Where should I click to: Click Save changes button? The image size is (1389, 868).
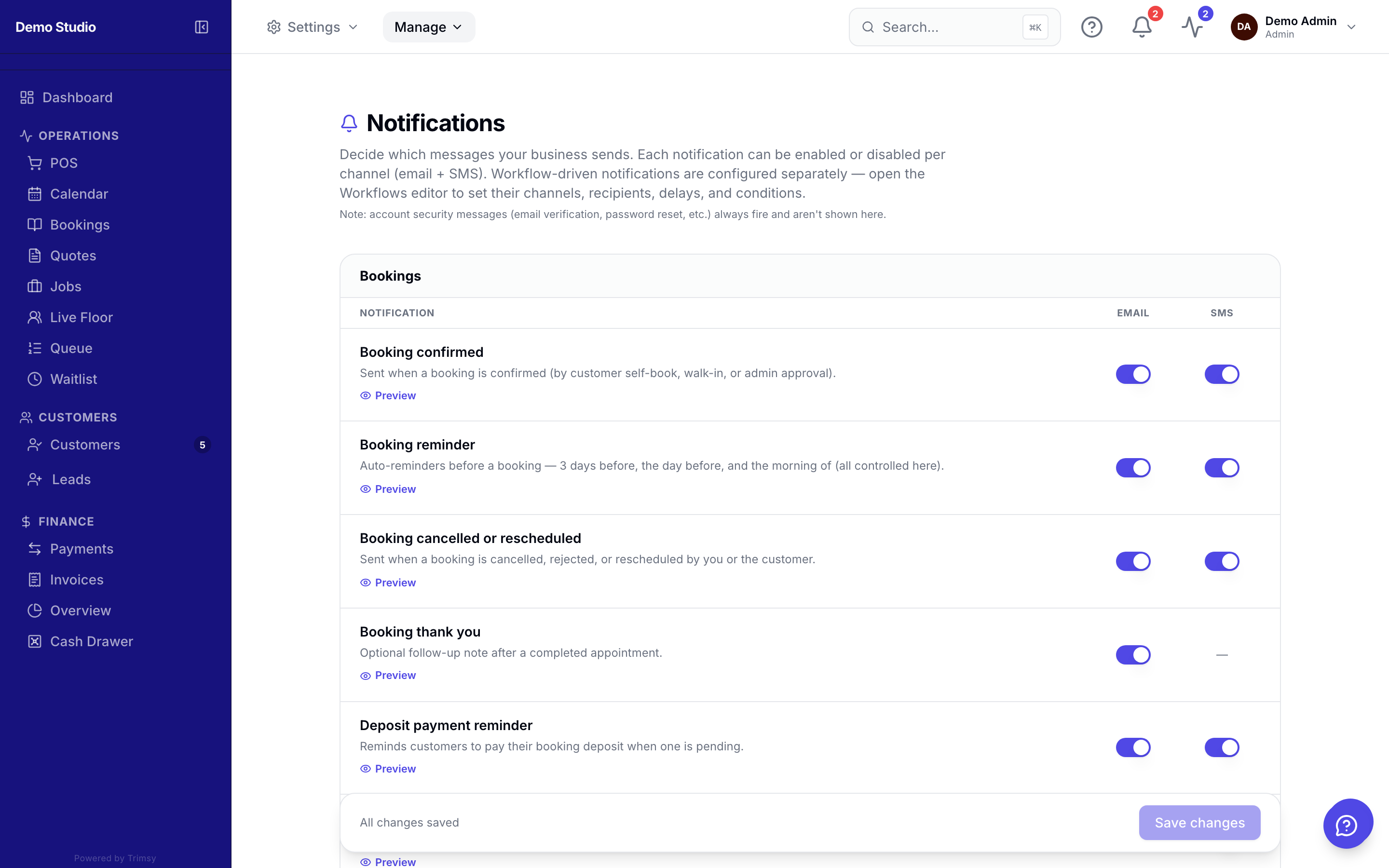[x=1199, y=823]
